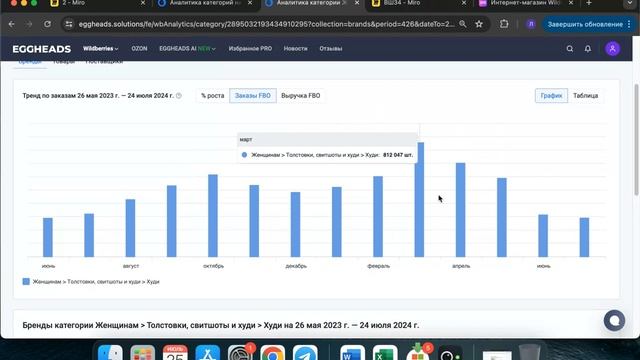Expand EGGHEADS AI NEW dropdown

click(x=187, y=49)
